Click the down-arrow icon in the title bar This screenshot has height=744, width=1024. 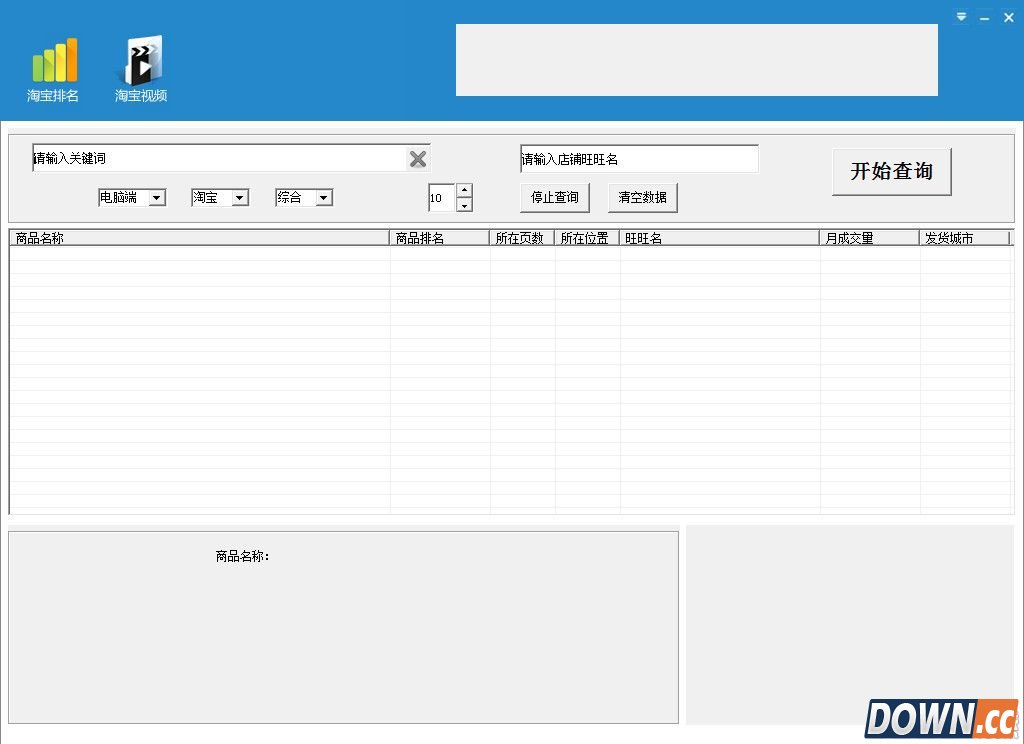tap(960, 17)
